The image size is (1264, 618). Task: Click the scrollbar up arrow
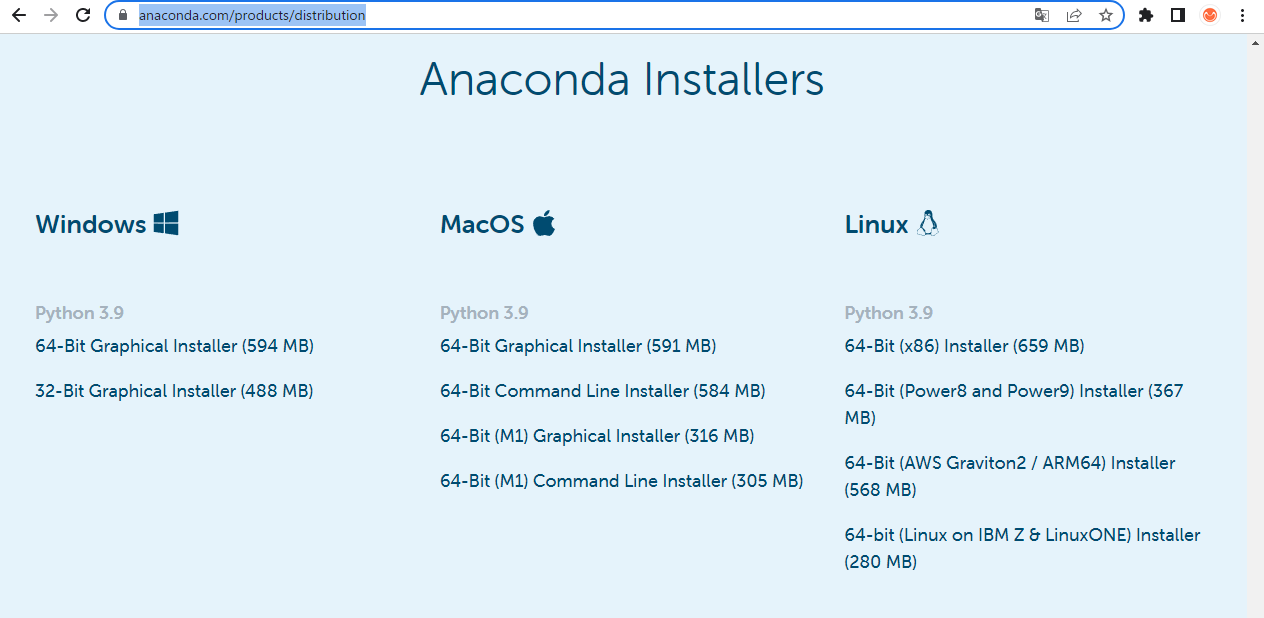point(1256,43)
